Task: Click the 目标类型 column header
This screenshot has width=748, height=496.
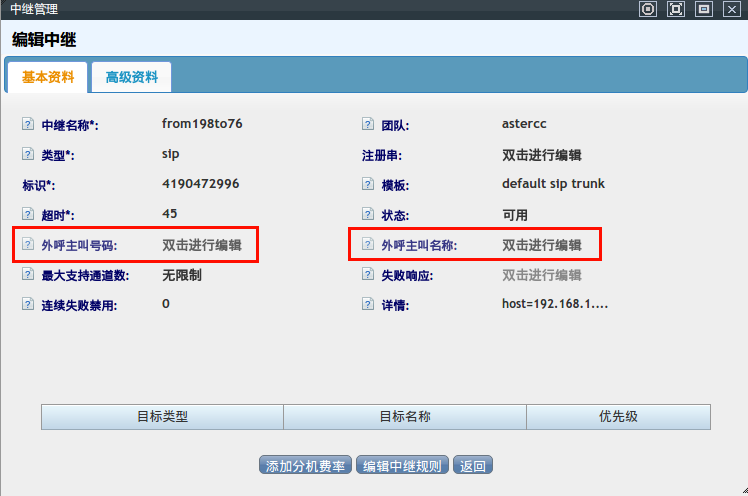Action: 162,416
